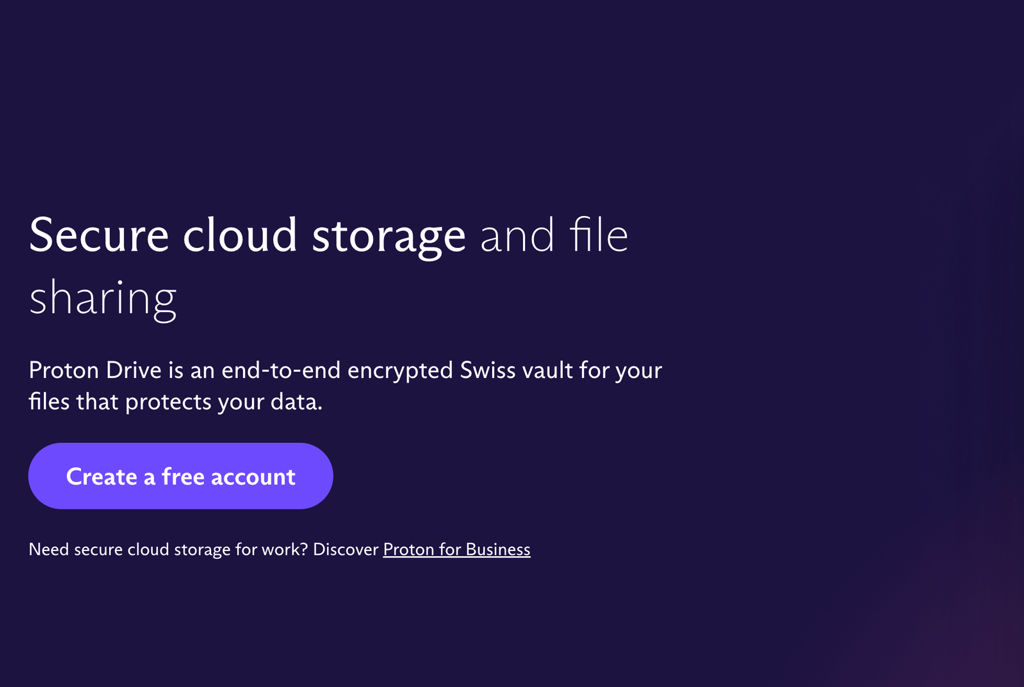The image size is (1024, 687).
Task: Open the Proton for Business link
Action: point(456,549)
